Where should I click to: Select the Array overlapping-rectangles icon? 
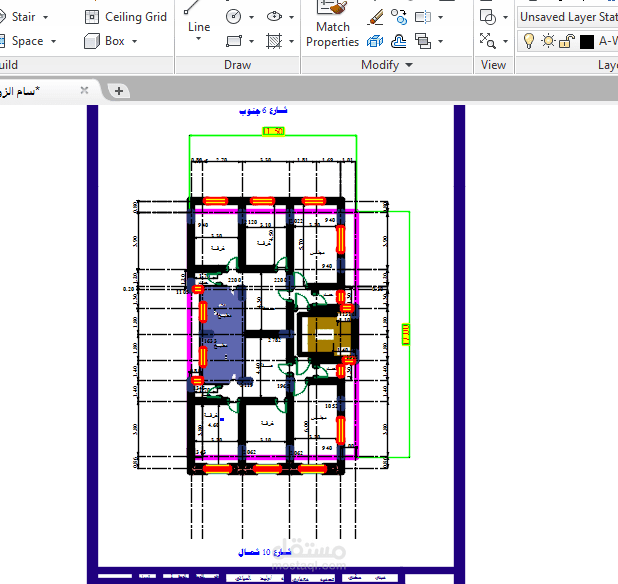(423, 41)
